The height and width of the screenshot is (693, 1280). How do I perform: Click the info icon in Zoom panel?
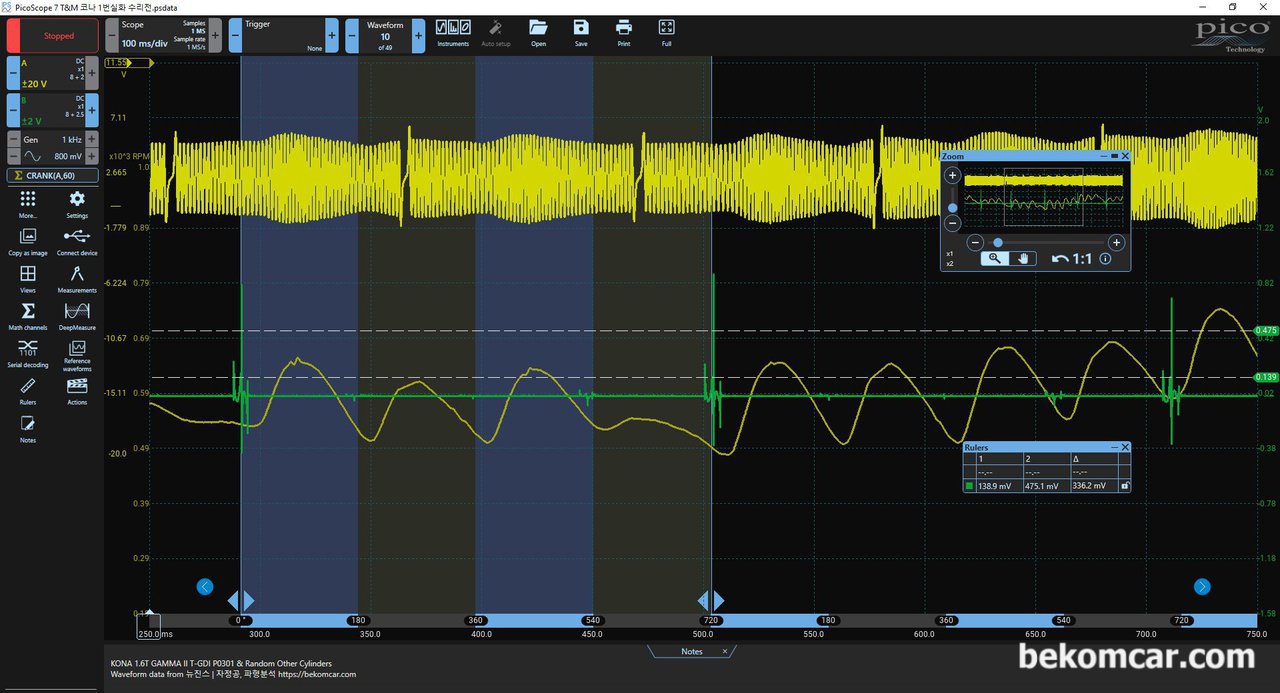1105,258
